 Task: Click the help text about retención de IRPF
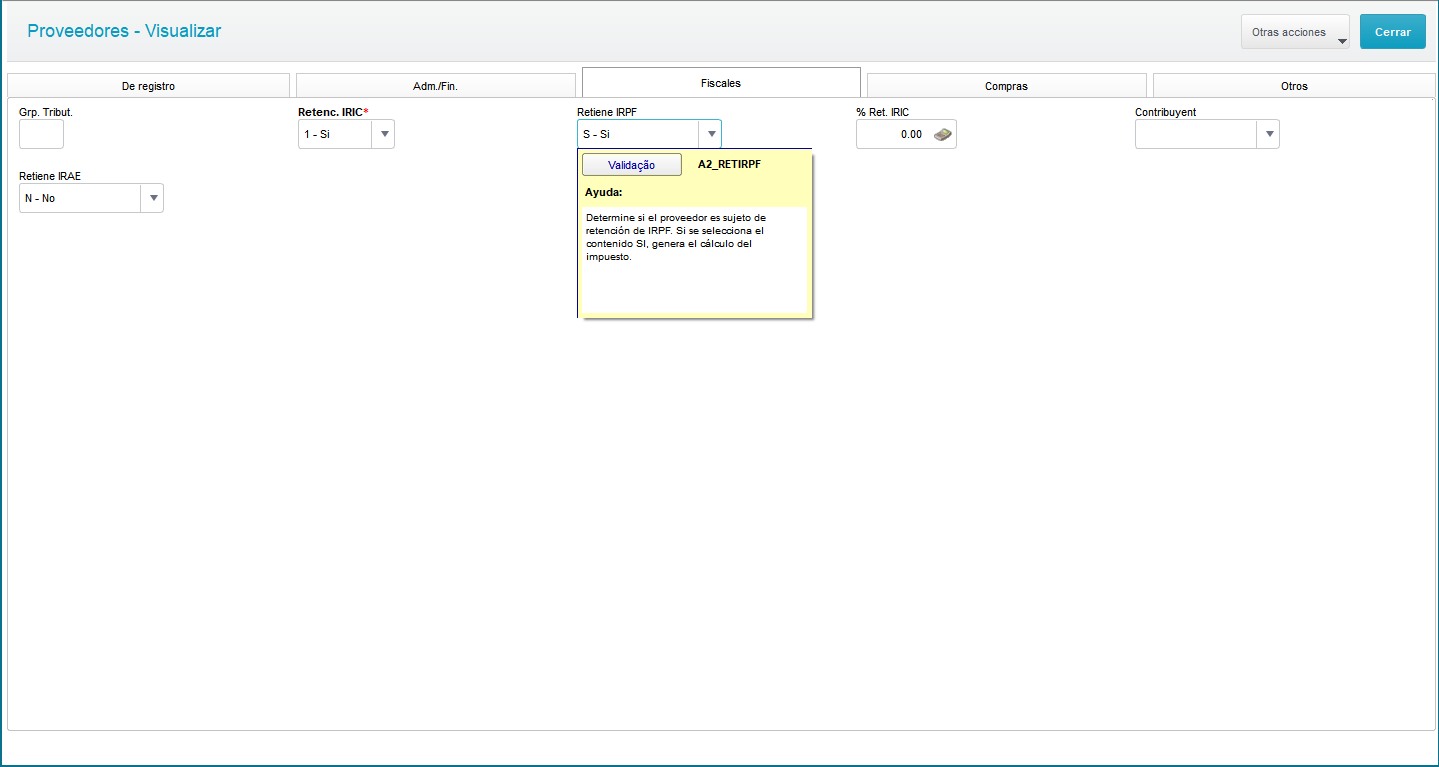click(676, 237)
